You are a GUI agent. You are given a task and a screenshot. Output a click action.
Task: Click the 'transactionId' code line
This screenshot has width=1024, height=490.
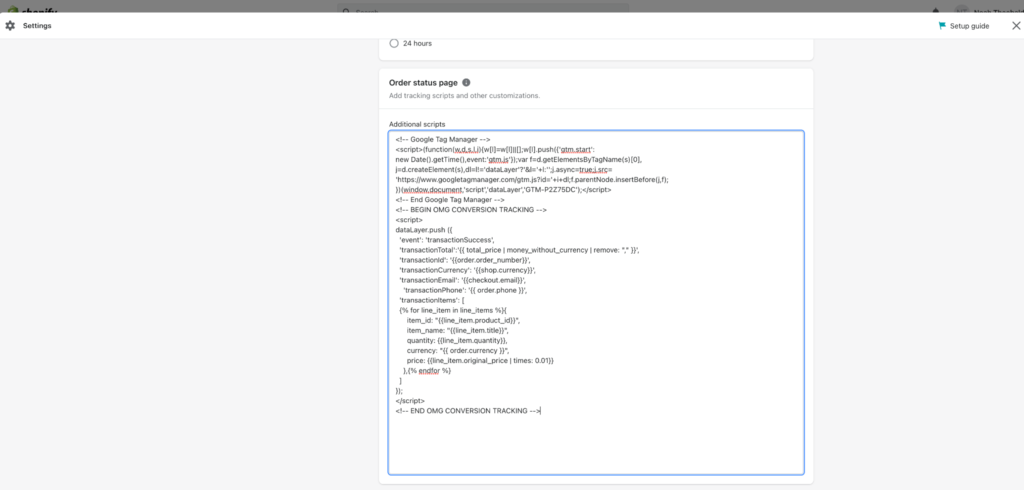[x=465, y=260]
